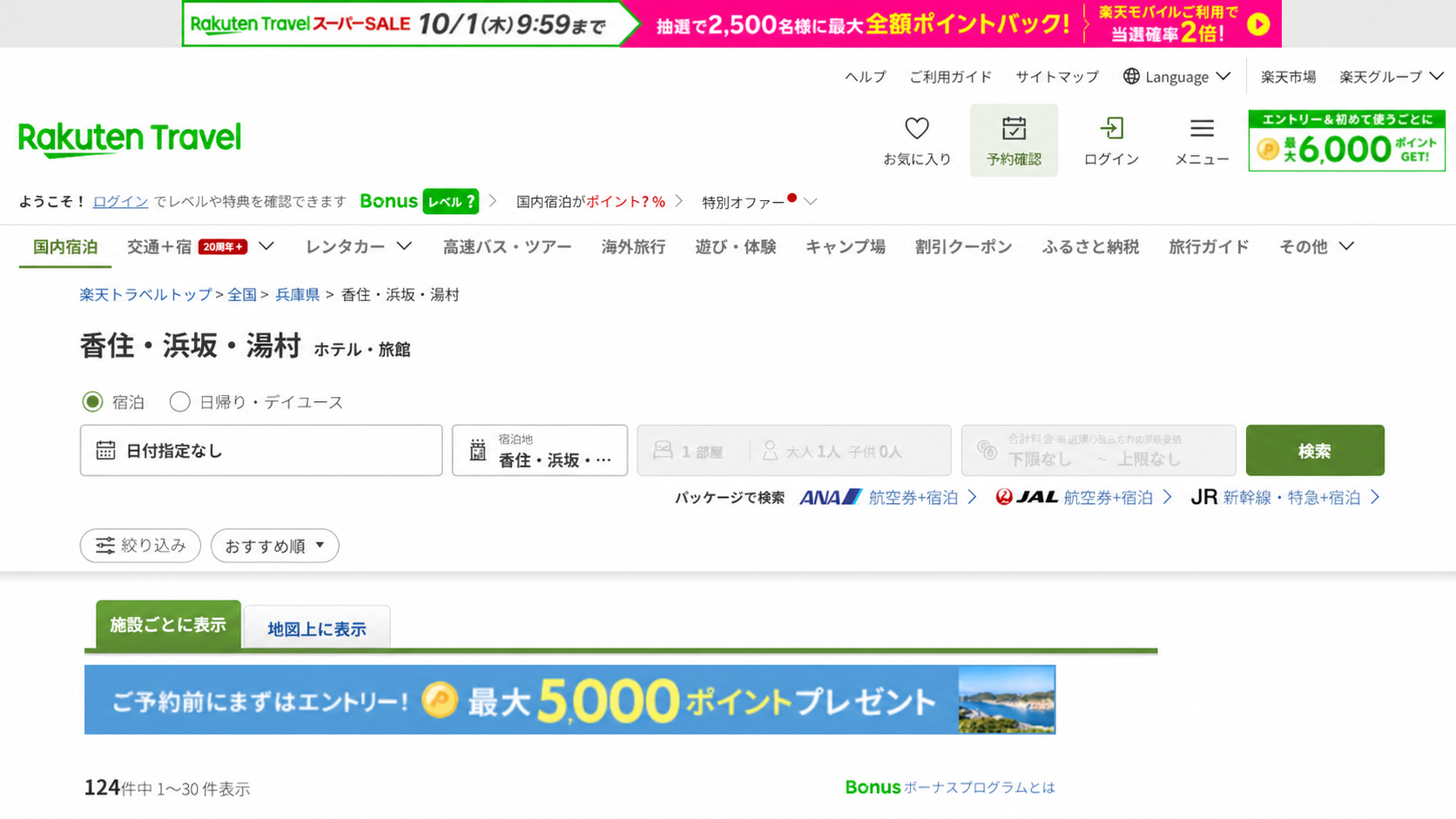Click the 楽天市場 link
This screenshot has width=1456, height=819.
point(1289,77)
